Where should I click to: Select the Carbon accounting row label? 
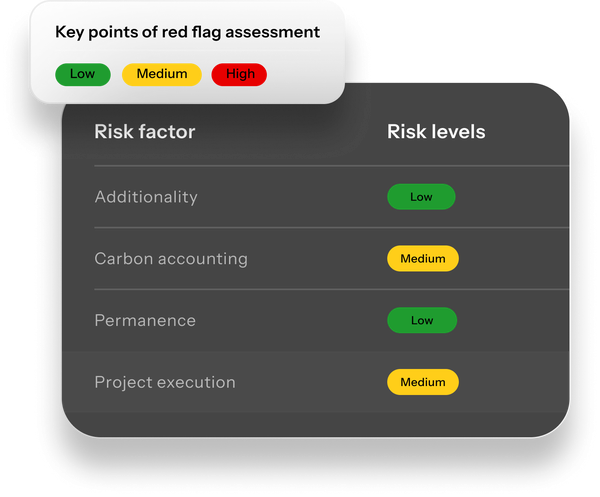[x=171, y=259]
